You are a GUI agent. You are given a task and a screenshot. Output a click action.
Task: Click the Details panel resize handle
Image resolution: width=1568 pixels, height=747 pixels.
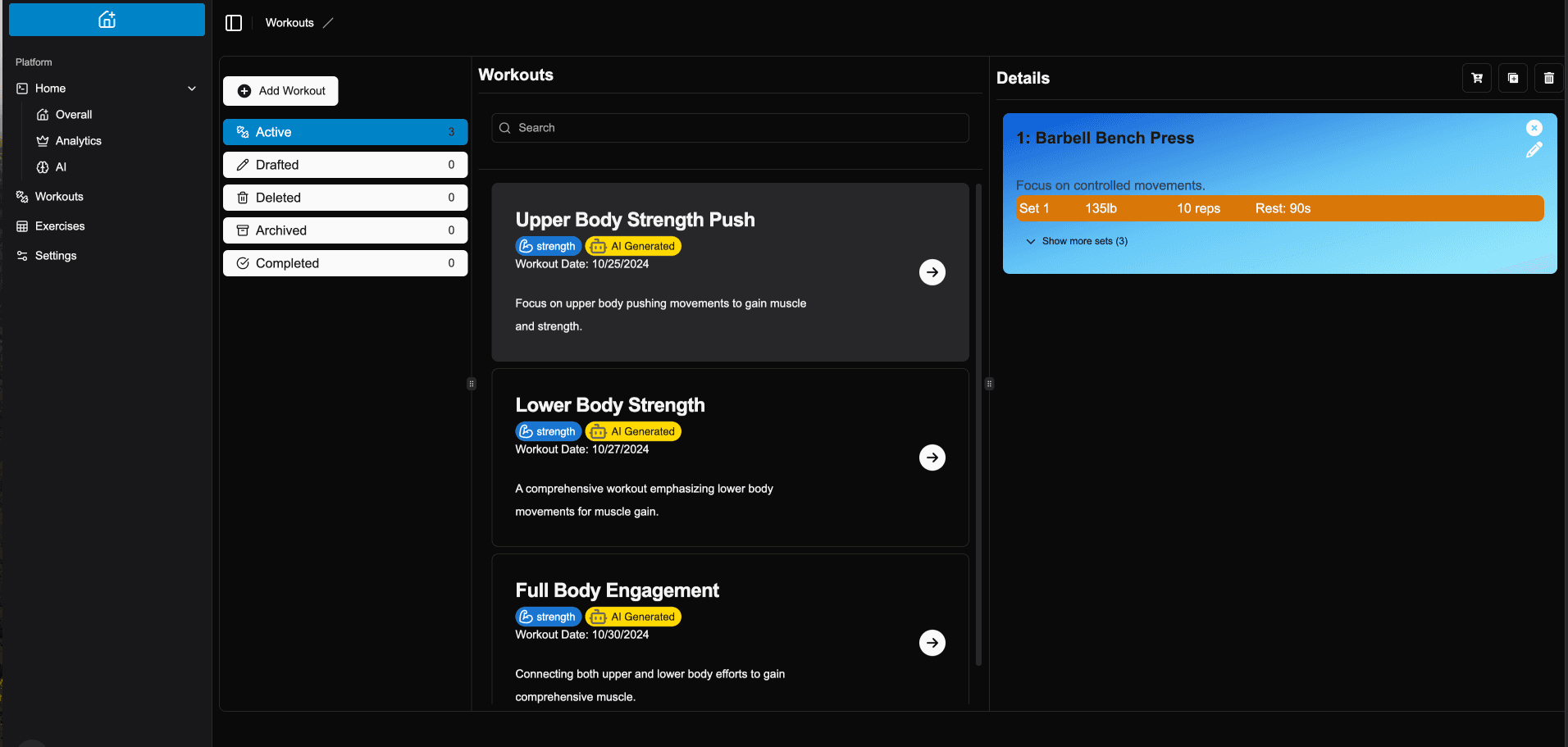click(989, 384)
